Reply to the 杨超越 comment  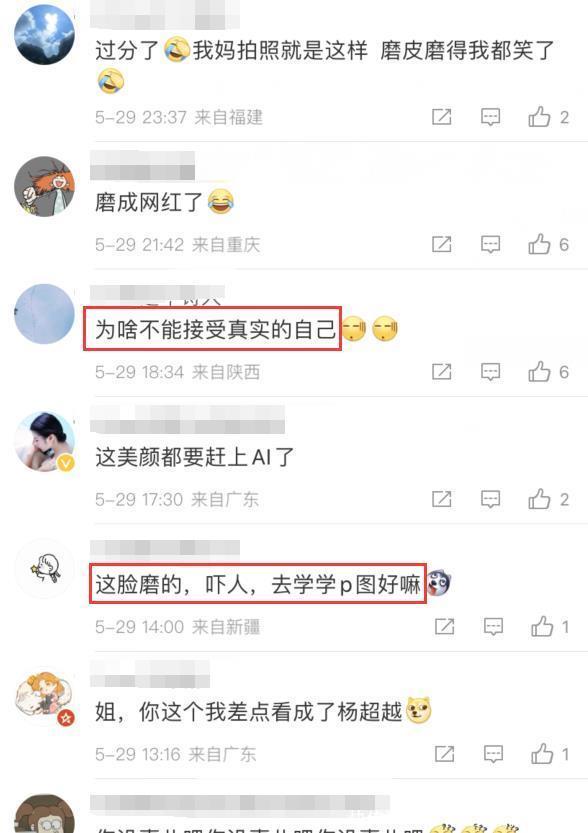click(x=493, y=754)
